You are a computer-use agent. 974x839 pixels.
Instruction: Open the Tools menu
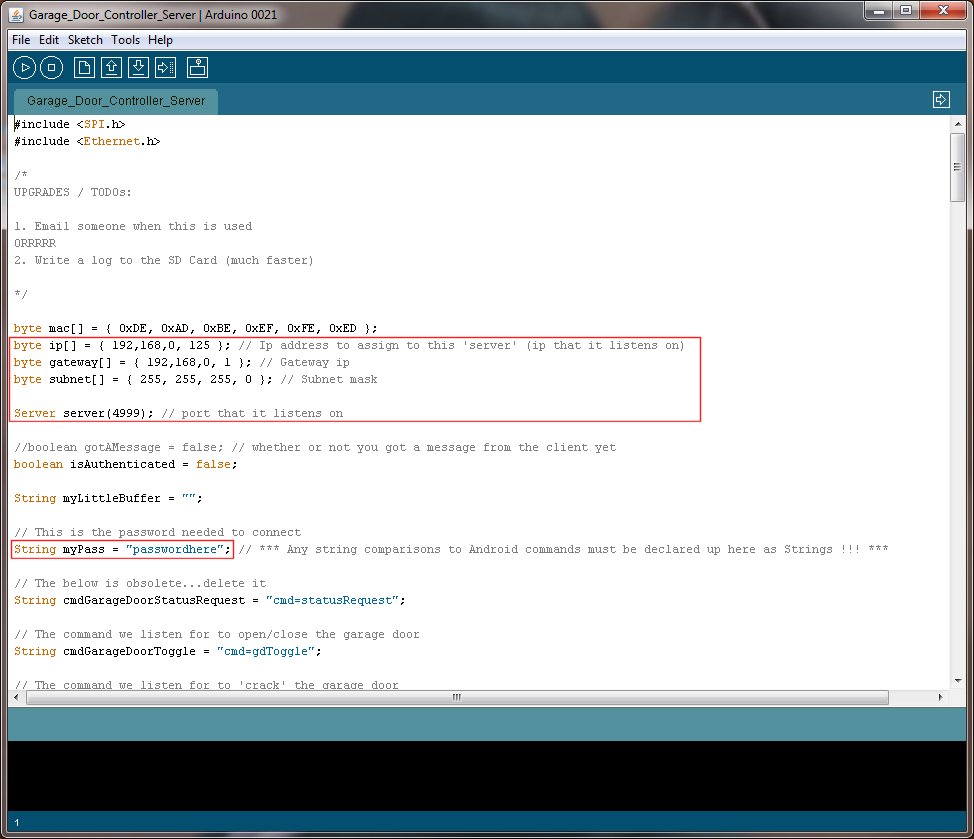(125, 40)
